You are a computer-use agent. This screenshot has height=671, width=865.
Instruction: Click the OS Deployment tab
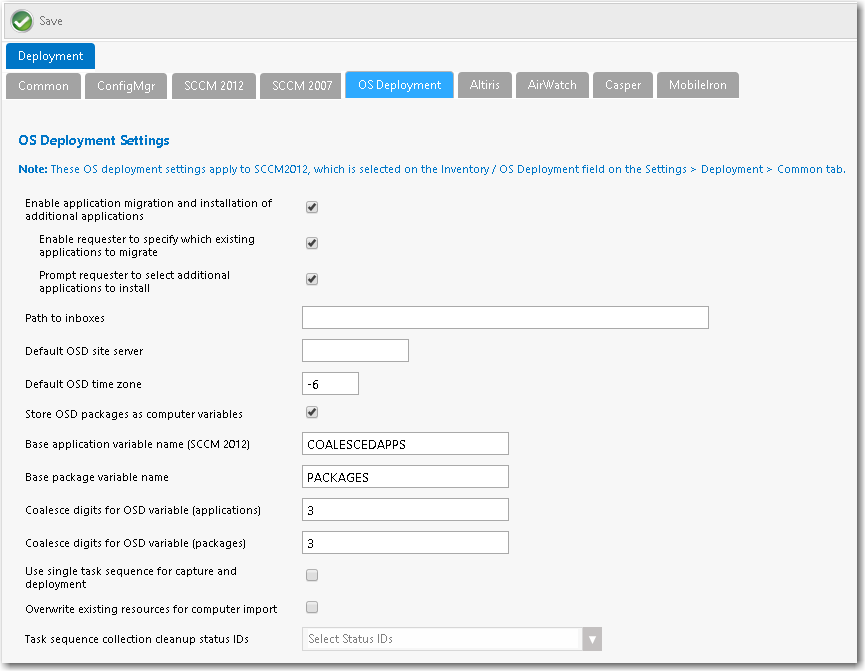(x=398, y=85)
